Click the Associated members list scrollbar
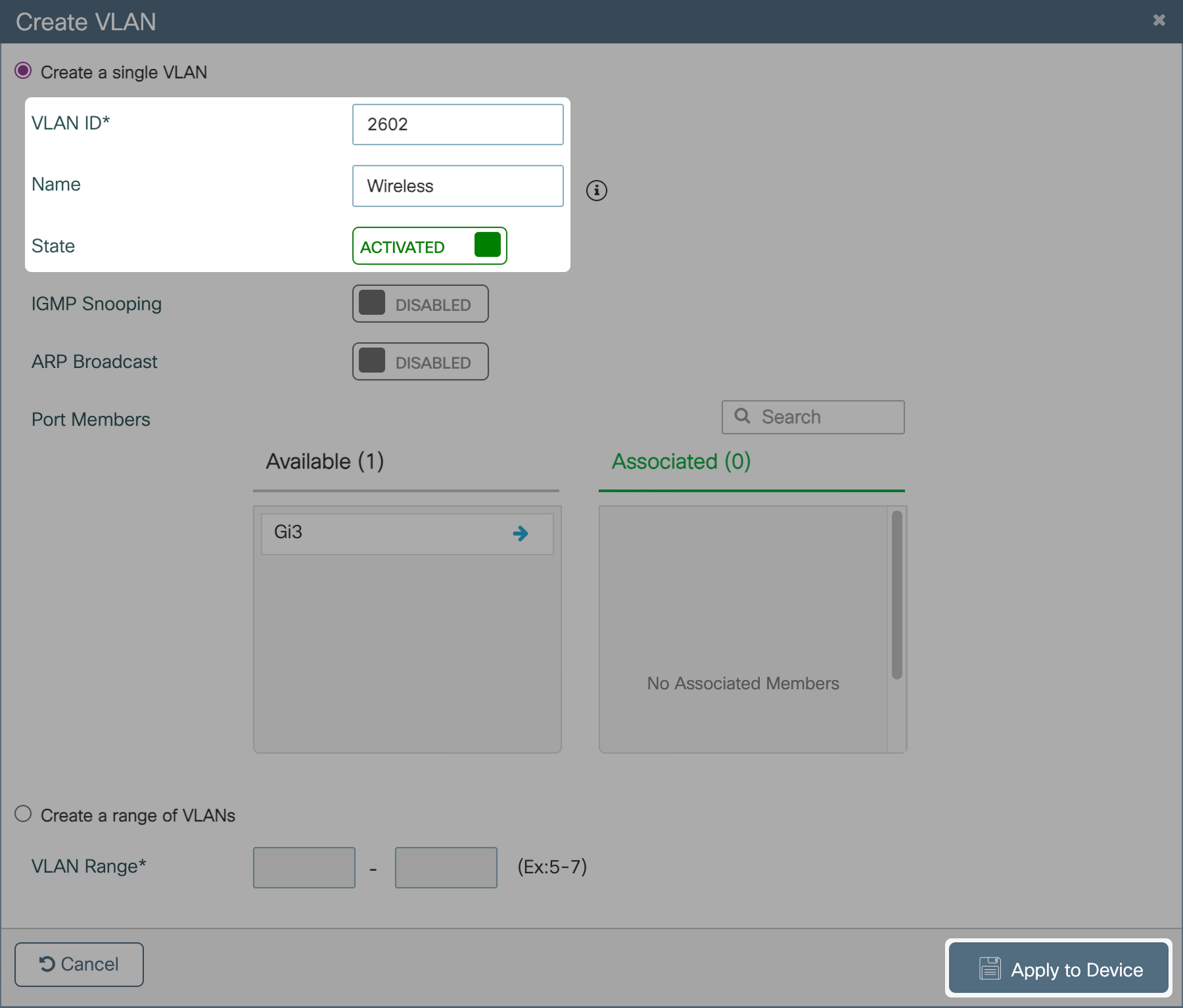This screenshot has height=1008, width=1183. [x=896, y=595]
